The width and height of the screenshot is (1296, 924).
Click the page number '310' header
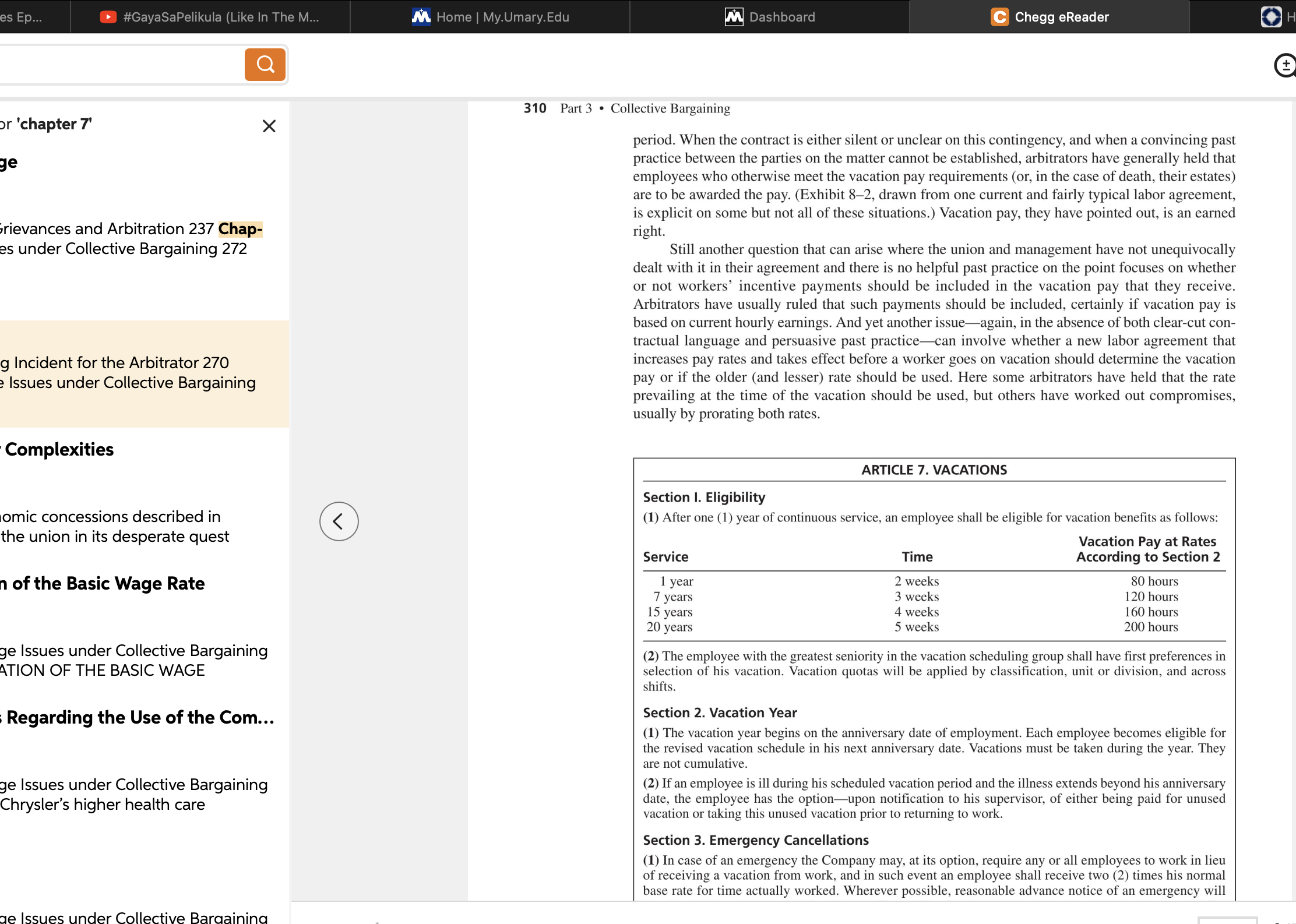(x=535, y=108)
